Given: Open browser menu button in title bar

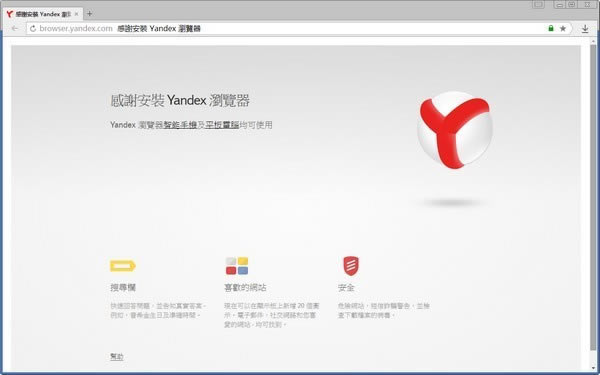Looking at the screenshot, I should [x=539, y=4].
